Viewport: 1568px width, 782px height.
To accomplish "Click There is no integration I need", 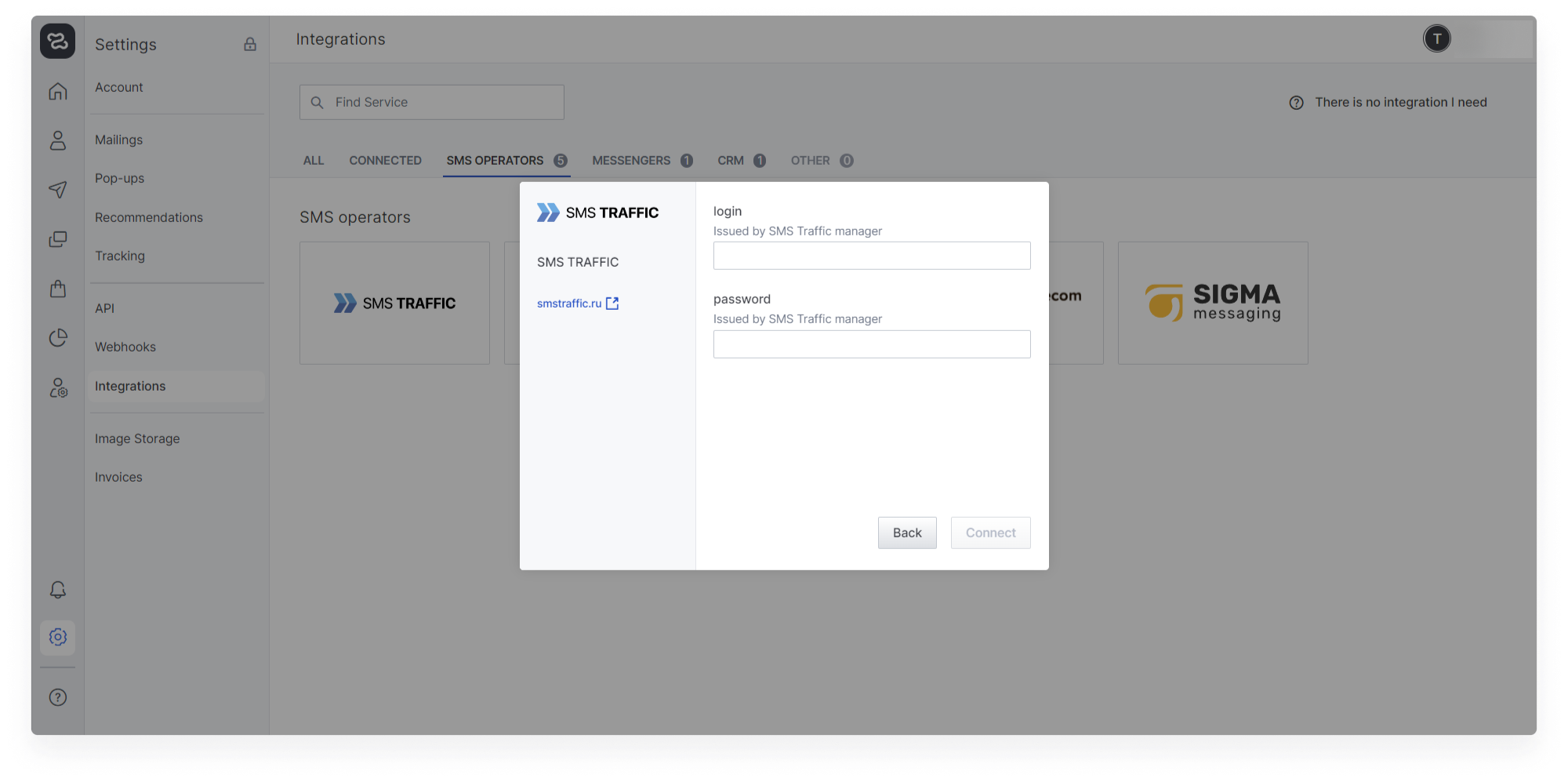I will pos(1401,103).
